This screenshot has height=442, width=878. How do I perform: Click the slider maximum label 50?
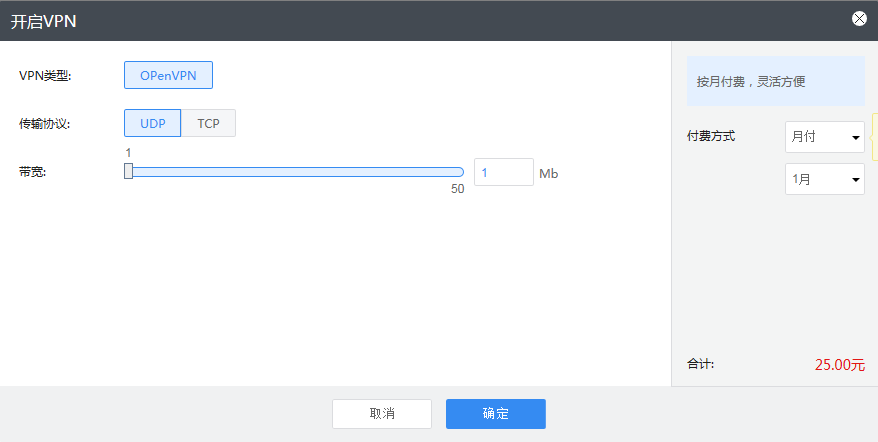[457, 189]
